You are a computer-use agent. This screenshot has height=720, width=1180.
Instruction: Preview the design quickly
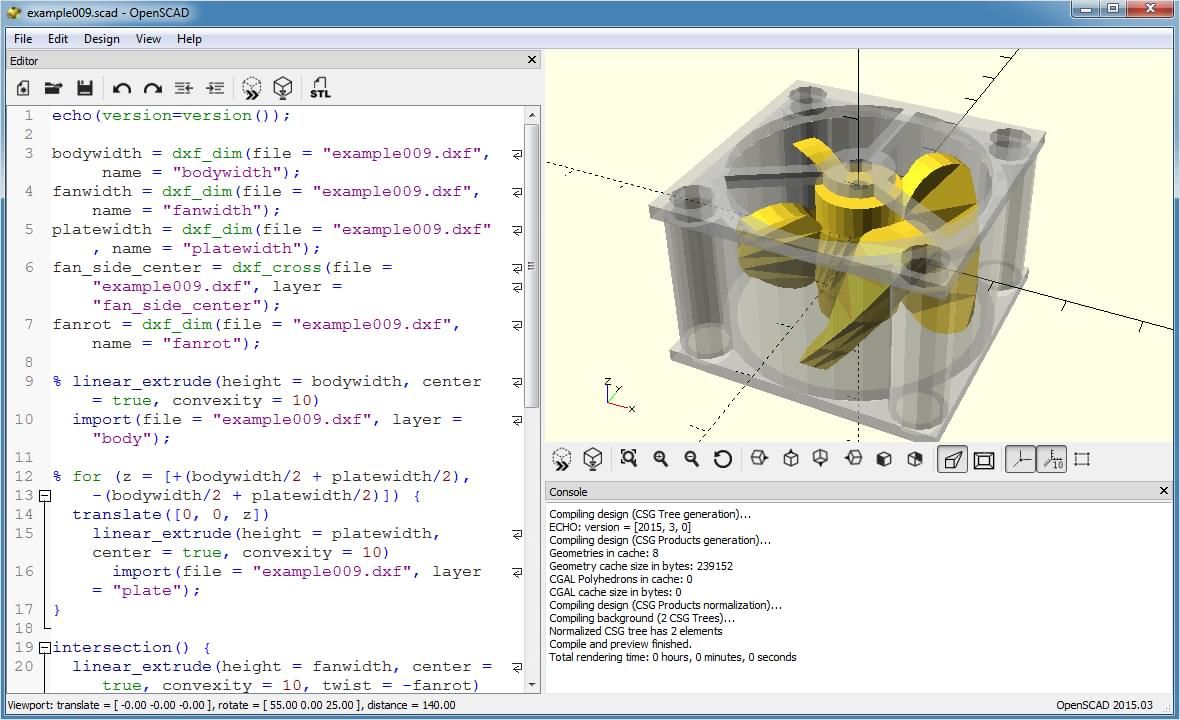[x=251, y=88]
